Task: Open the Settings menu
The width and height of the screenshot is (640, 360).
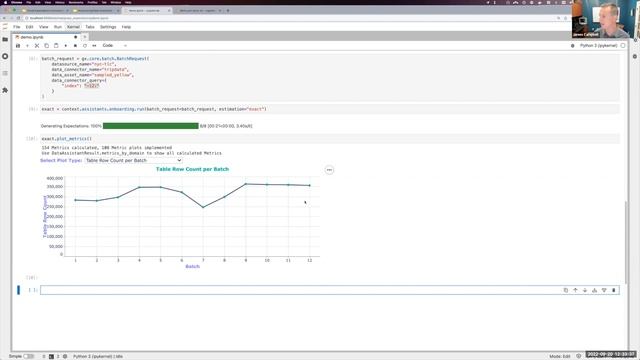Action: coord(108,27)
